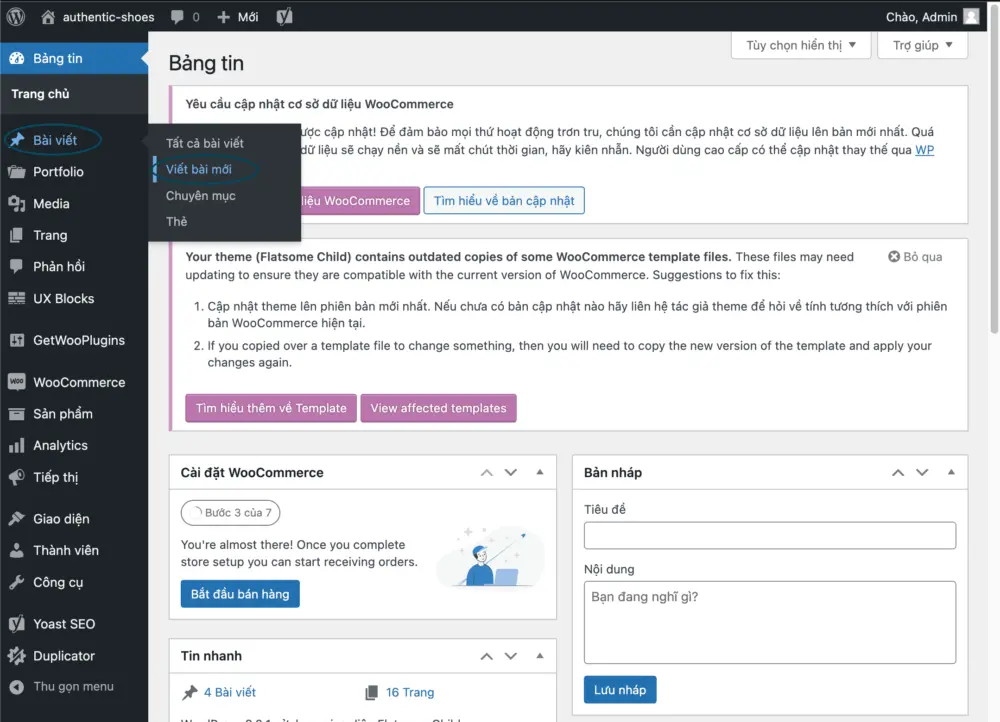Collapse the Cài đặt WooCommerce panel
Screen dimensions: 1000x722
[540, 472]
